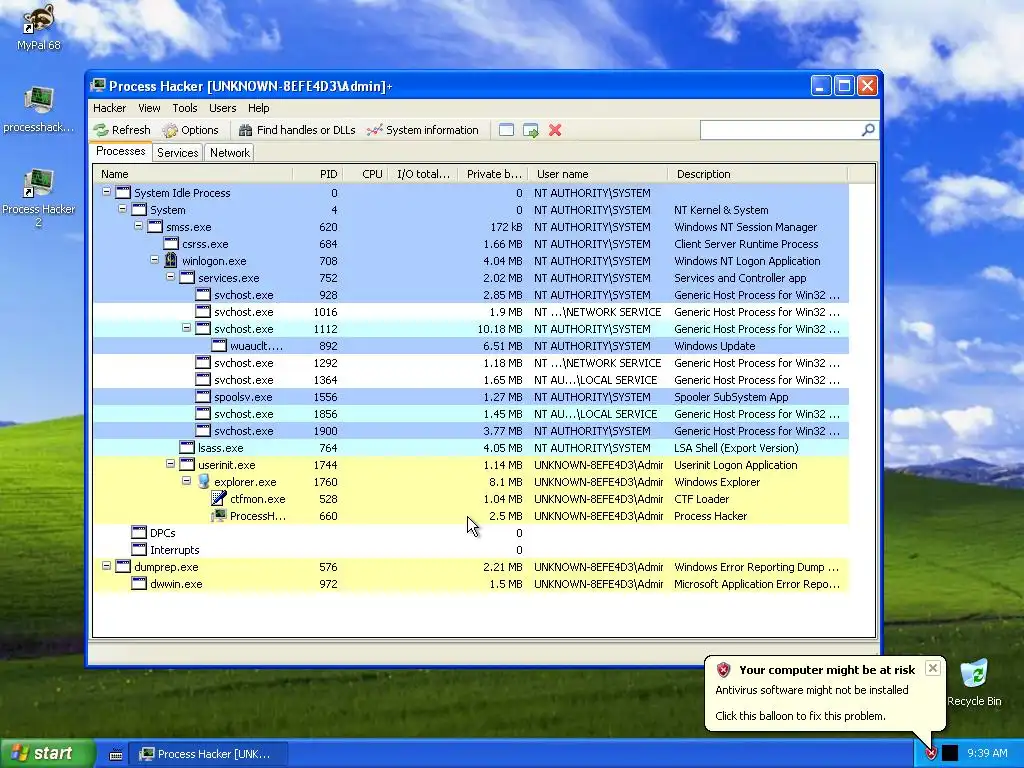Image resolution: width=1024 pixels, height=768 pixels.
Task: Collapse the services.exe tree node
Action: (x=170, y=277)
